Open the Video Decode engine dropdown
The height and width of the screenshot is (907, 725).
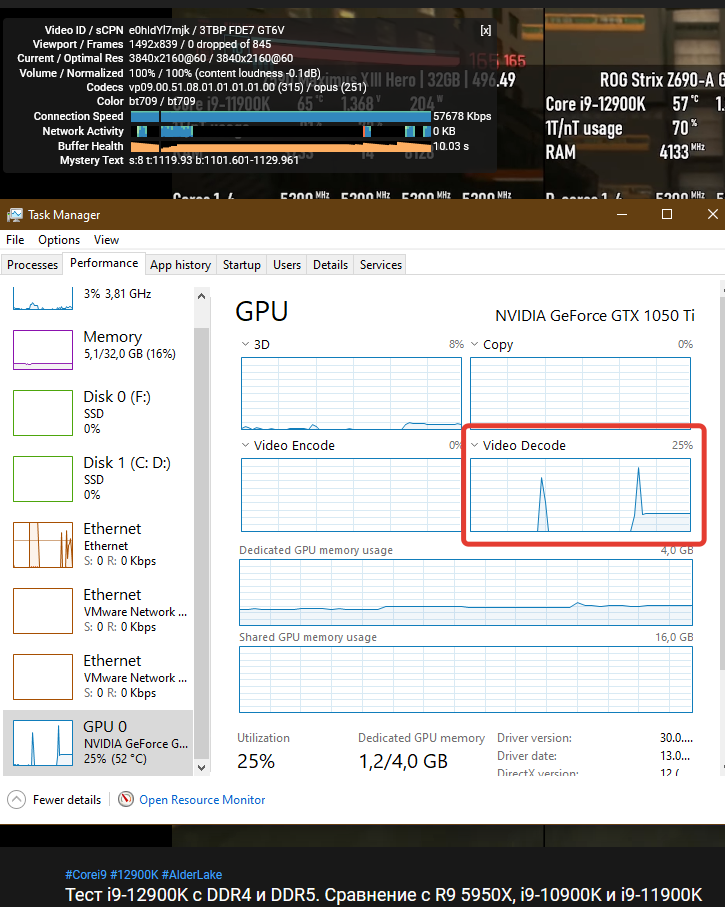click(x=474, y=445)
